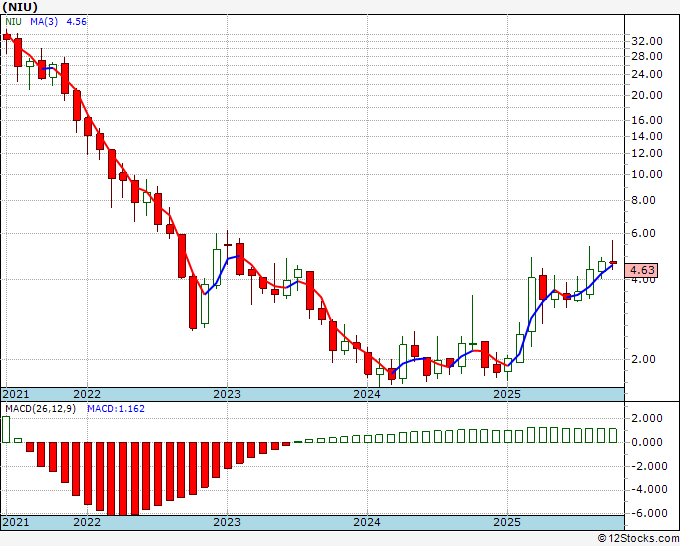Screen dimensions: 680x546
Task: Click the MACD:1.162 value label
Action: (x=116, y=409)
